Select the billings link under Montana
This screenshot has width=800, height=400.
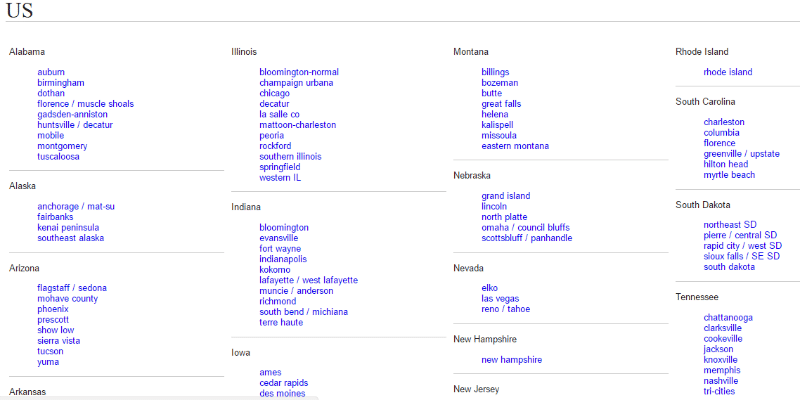coord(495,72)
